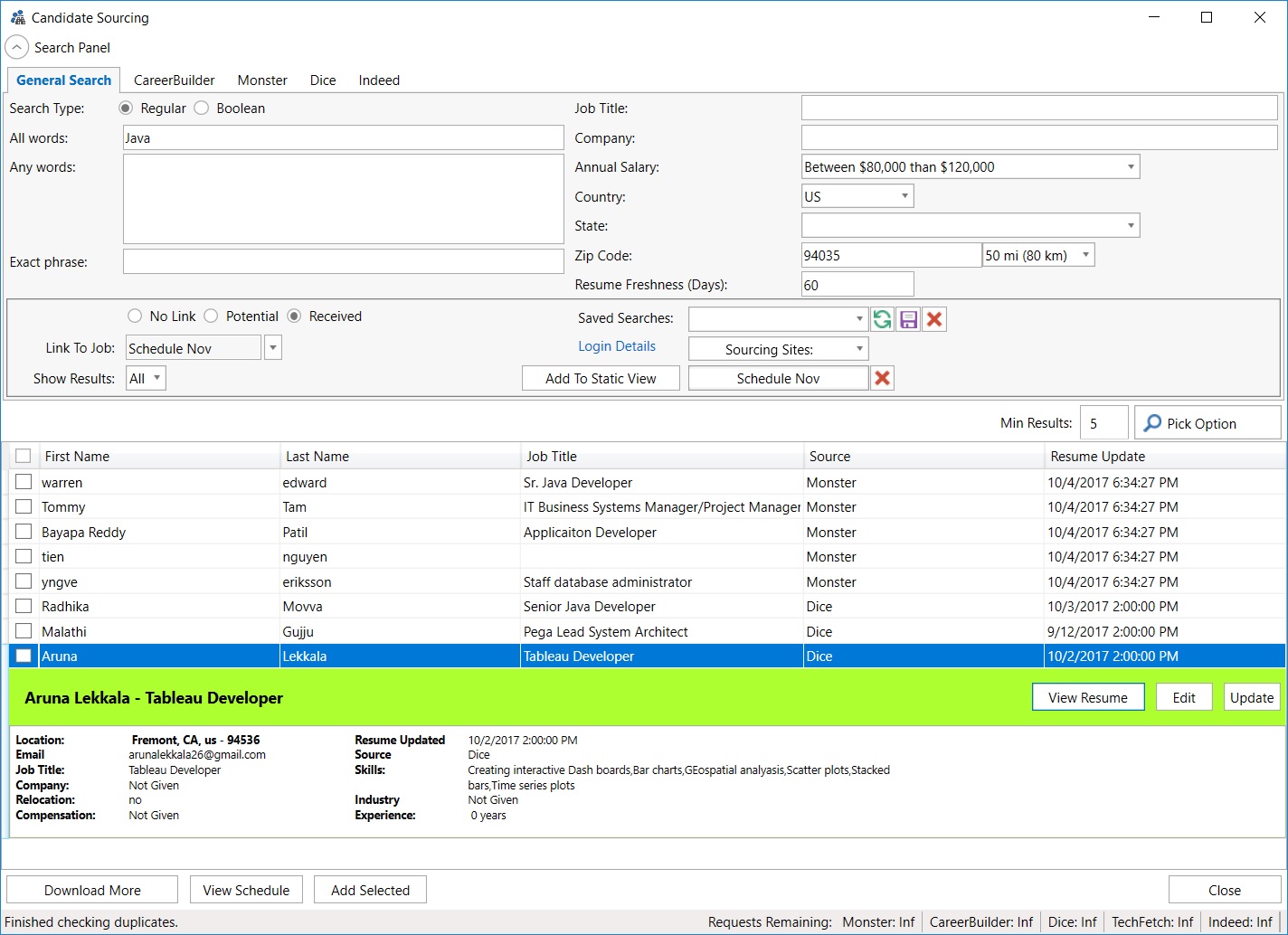Choose the Received link radio option
The width and height of the screenshot is (1288, 935).
click(294, 316)
